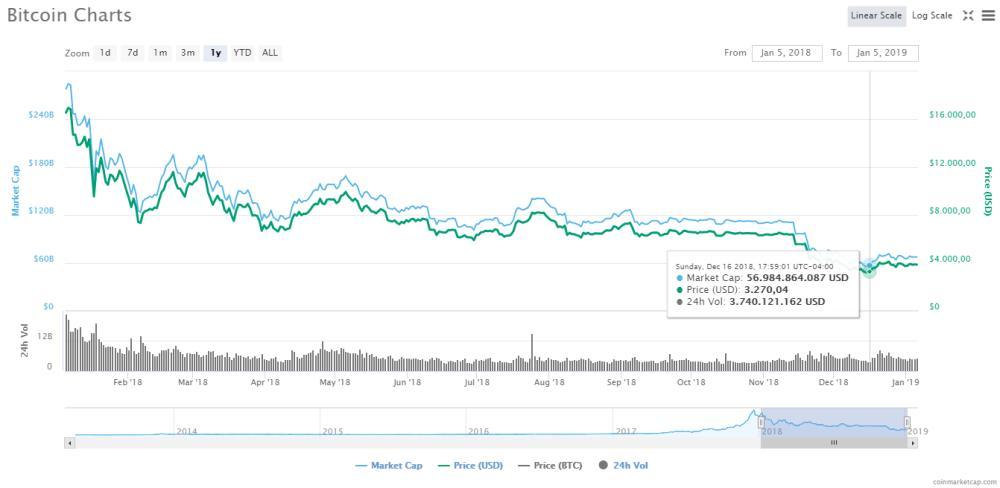Toggle Market Cap series in legend

pos(388,466)
